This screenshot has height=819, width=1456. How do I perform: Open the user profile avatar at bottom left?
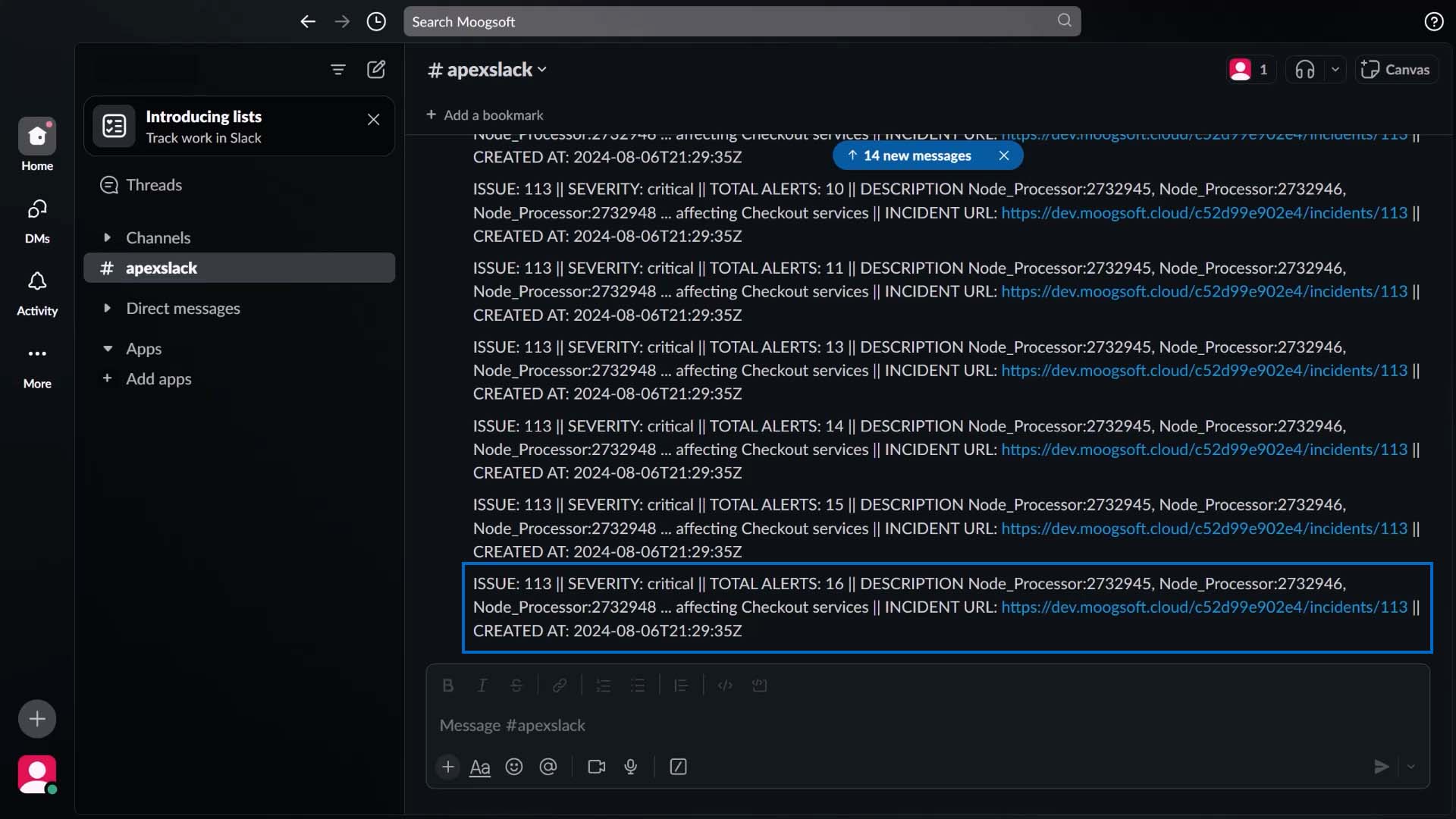(x=37, y=774)
